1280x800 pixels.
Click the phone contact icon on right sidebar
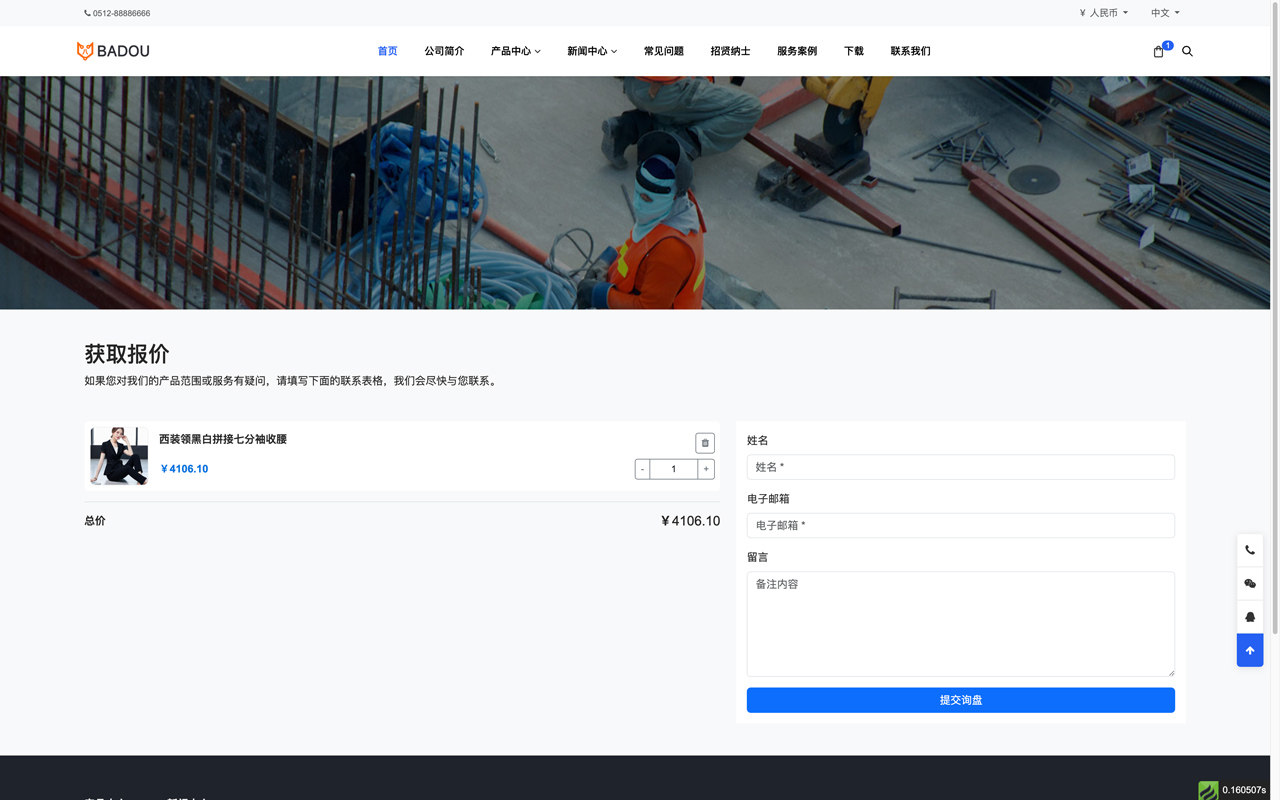click(1249, 549)
